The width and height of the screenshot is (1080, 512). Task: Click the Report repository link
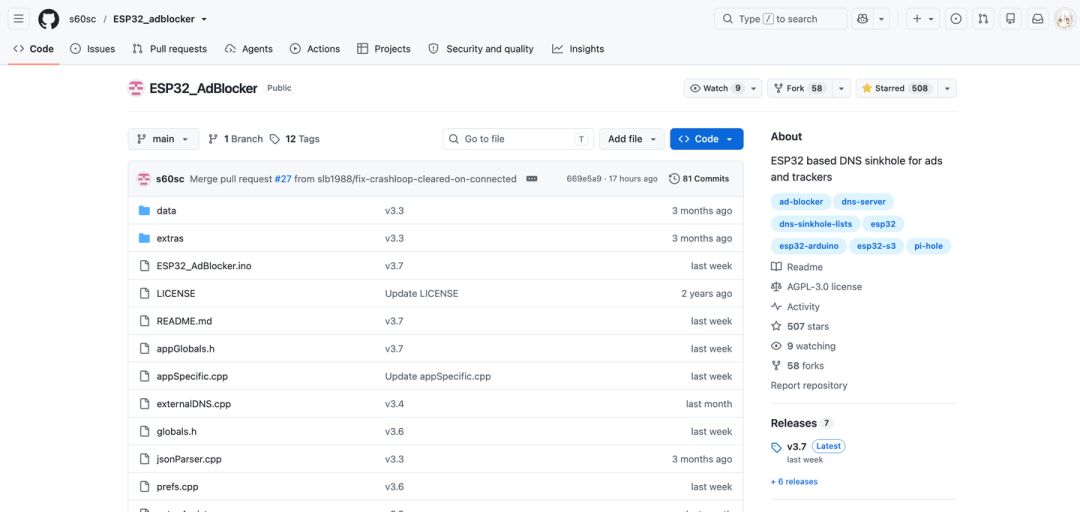pos(809,385)
